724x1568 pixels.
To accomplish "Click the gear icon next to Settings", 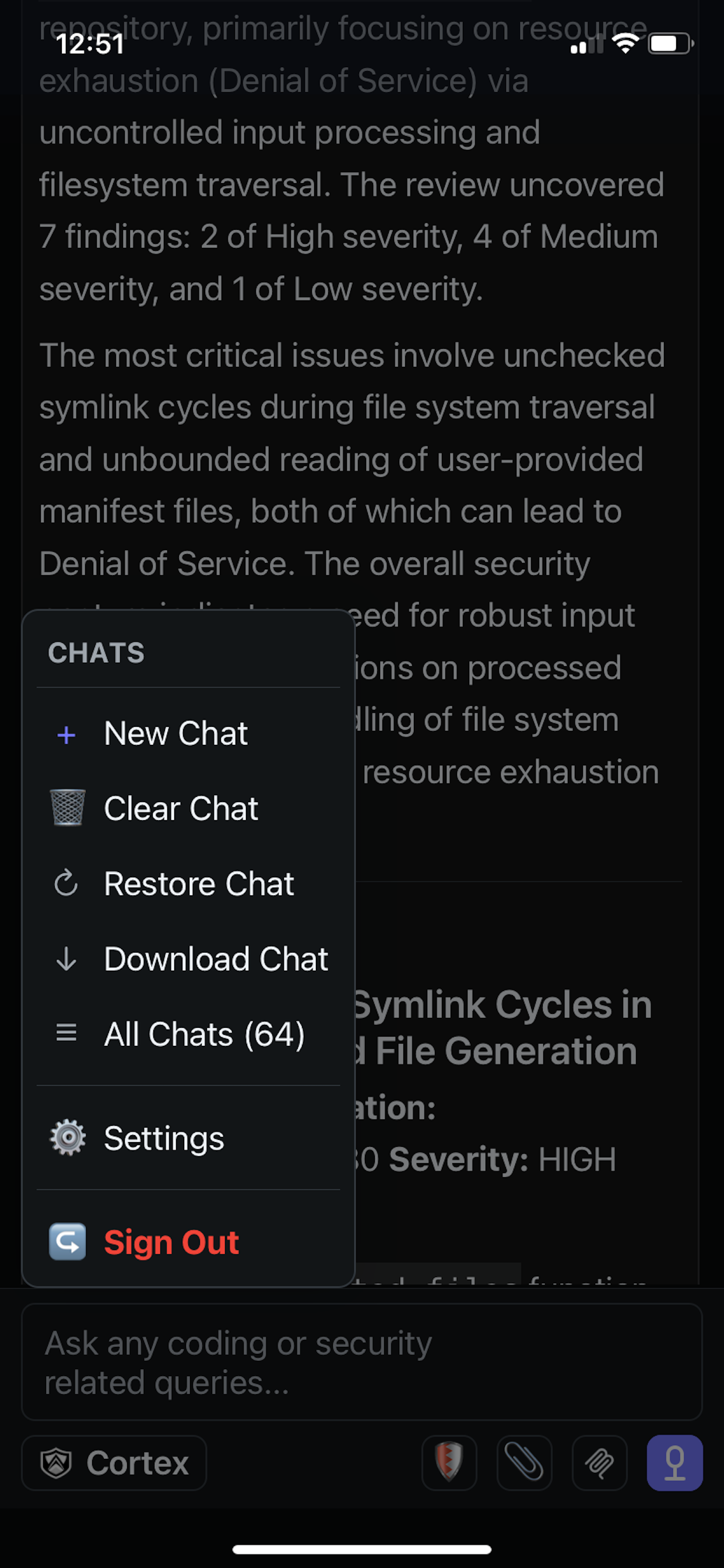I will (67, 1137).
